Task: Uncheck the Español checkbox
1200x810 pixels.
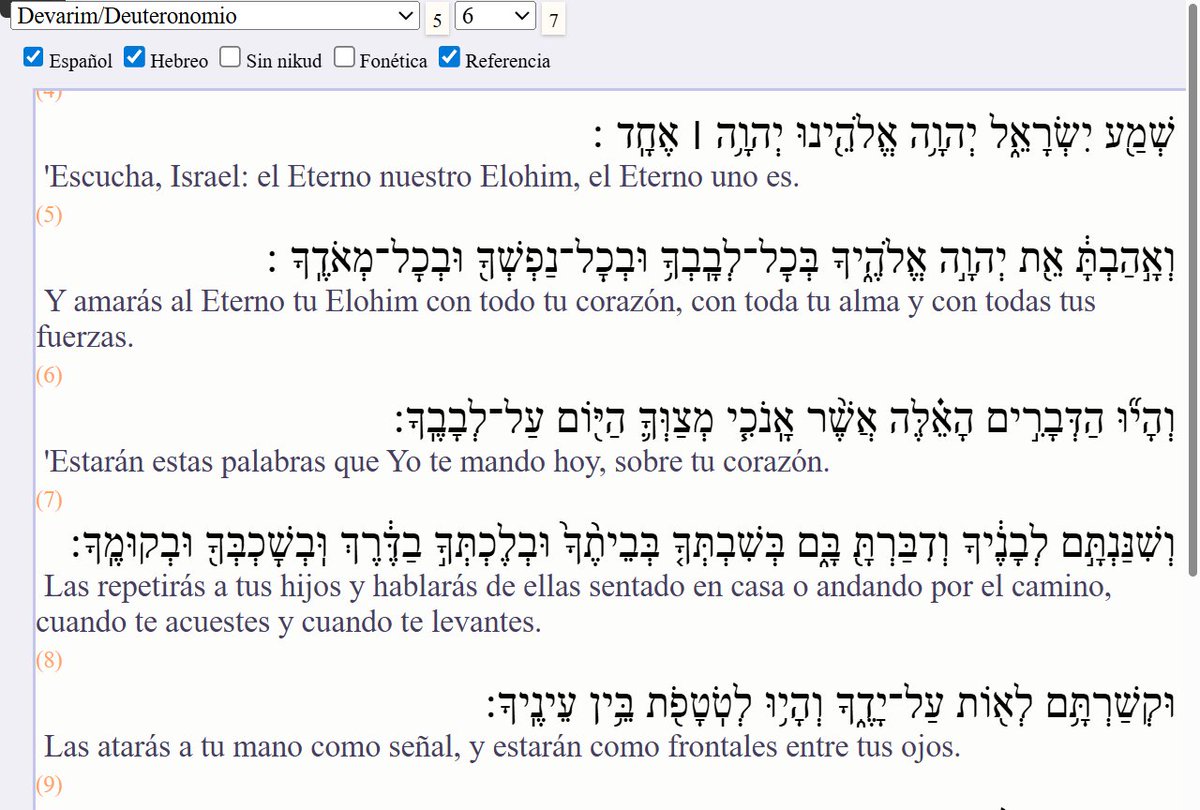Action: click(33, 58)
